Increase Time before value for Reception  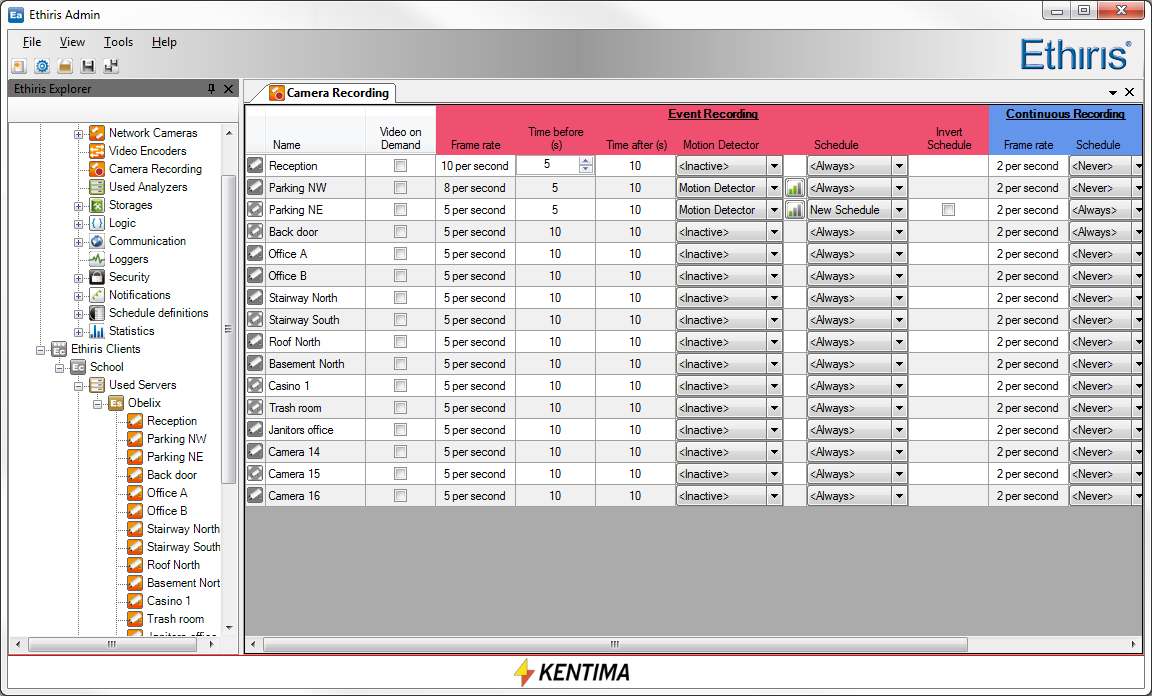point(586,162)
